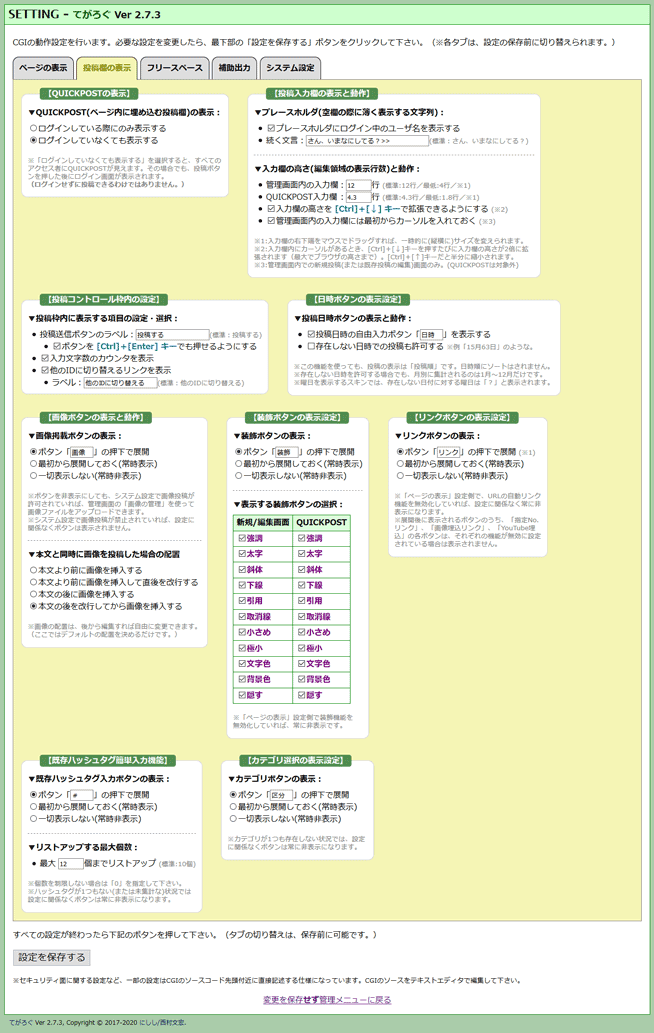
Task: Select ログインしていなくても表示する radio
Action: point(34,140)
